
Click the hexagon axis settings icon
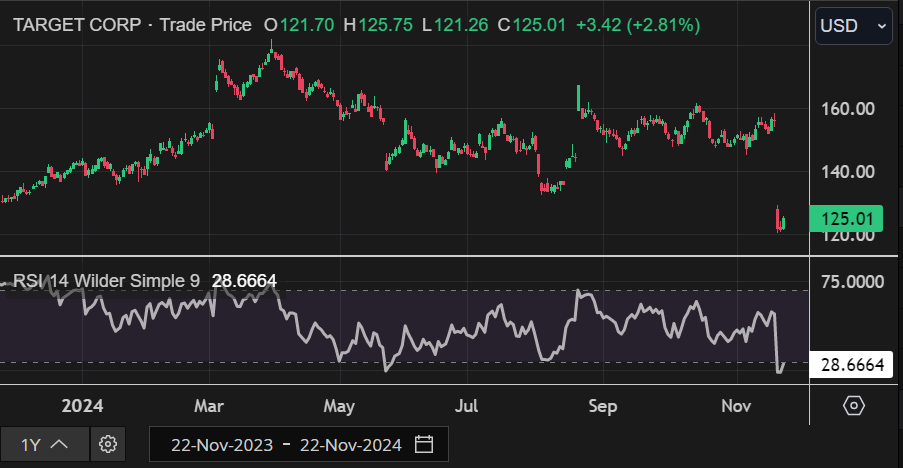coord(853,406)
